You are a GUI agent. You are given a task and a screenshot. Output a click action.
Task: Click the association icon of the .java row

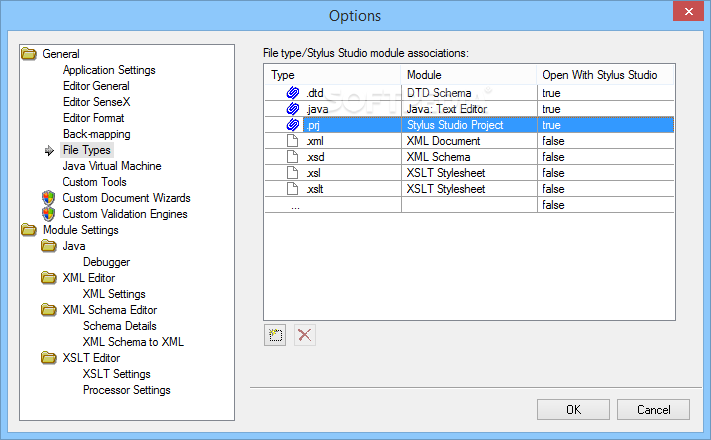pos(293,109)
